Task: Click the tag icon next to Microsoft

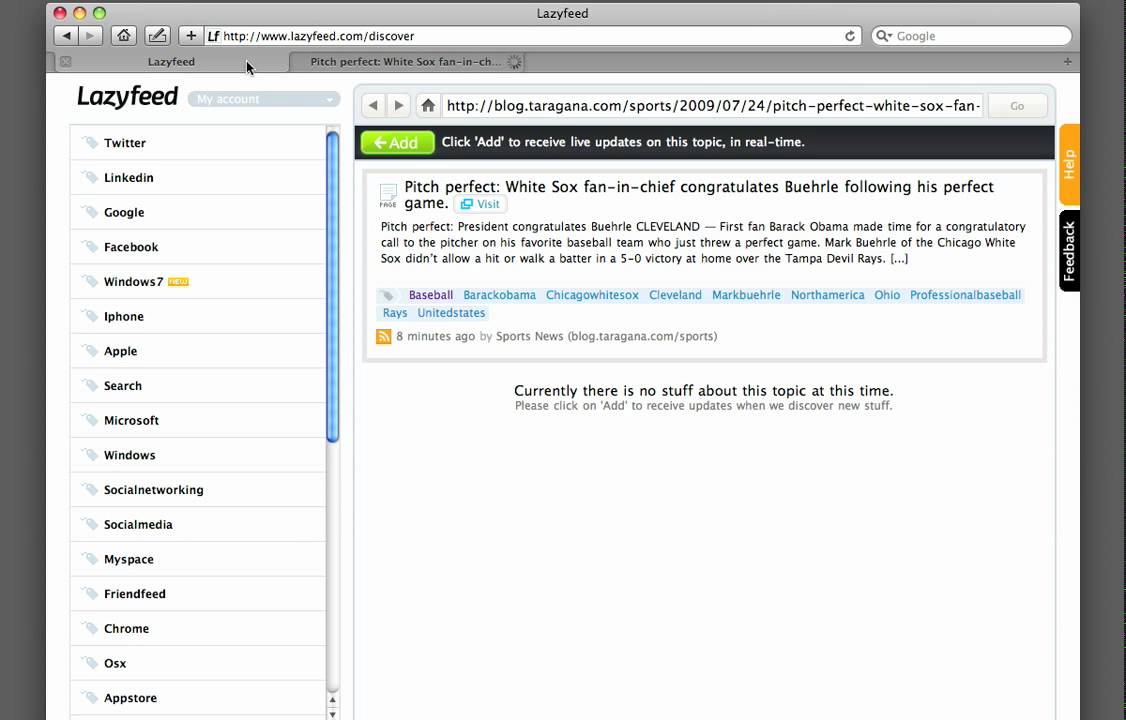Action: (90, 420)
